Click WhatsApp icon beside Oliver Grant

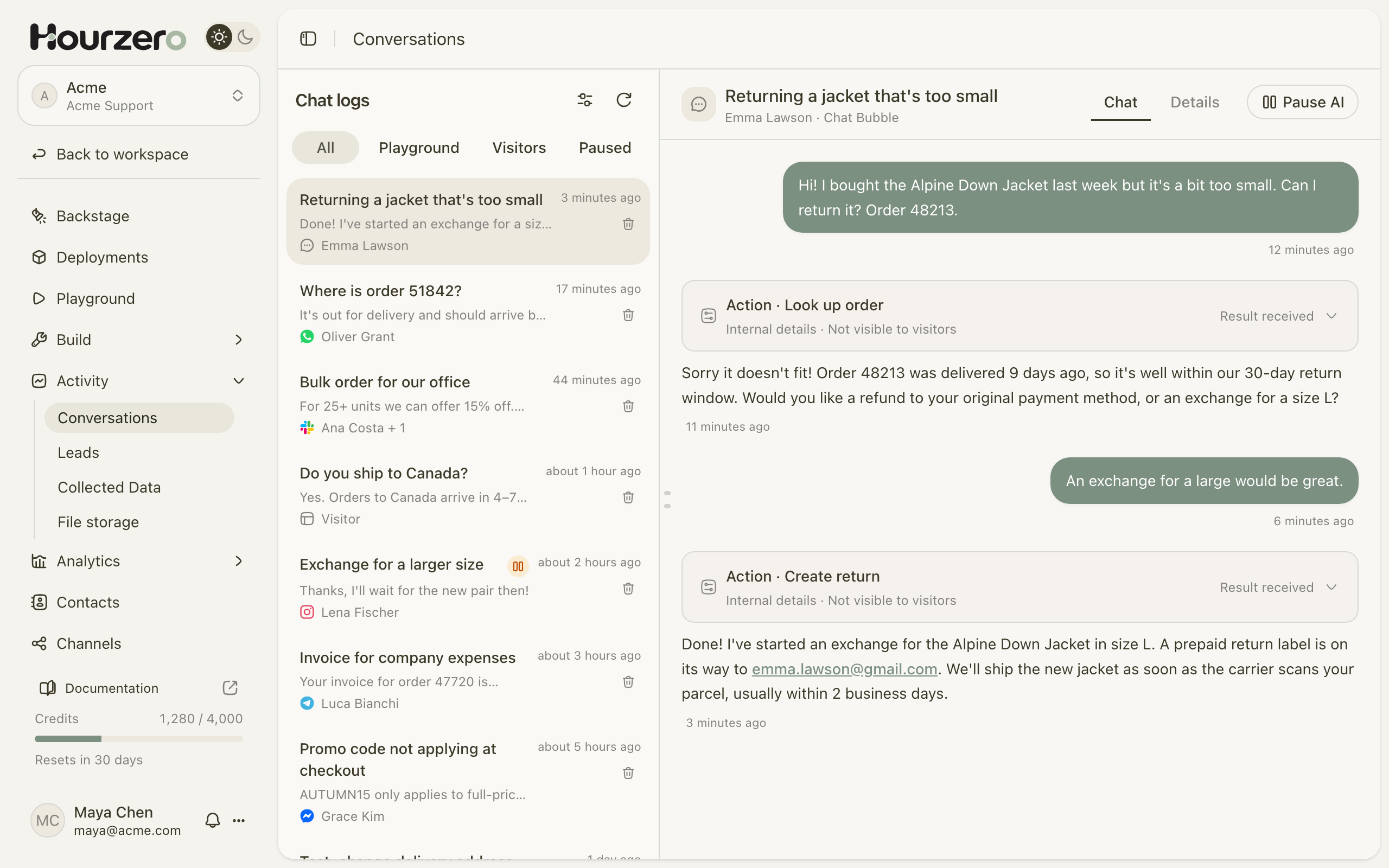coord(307,336)
